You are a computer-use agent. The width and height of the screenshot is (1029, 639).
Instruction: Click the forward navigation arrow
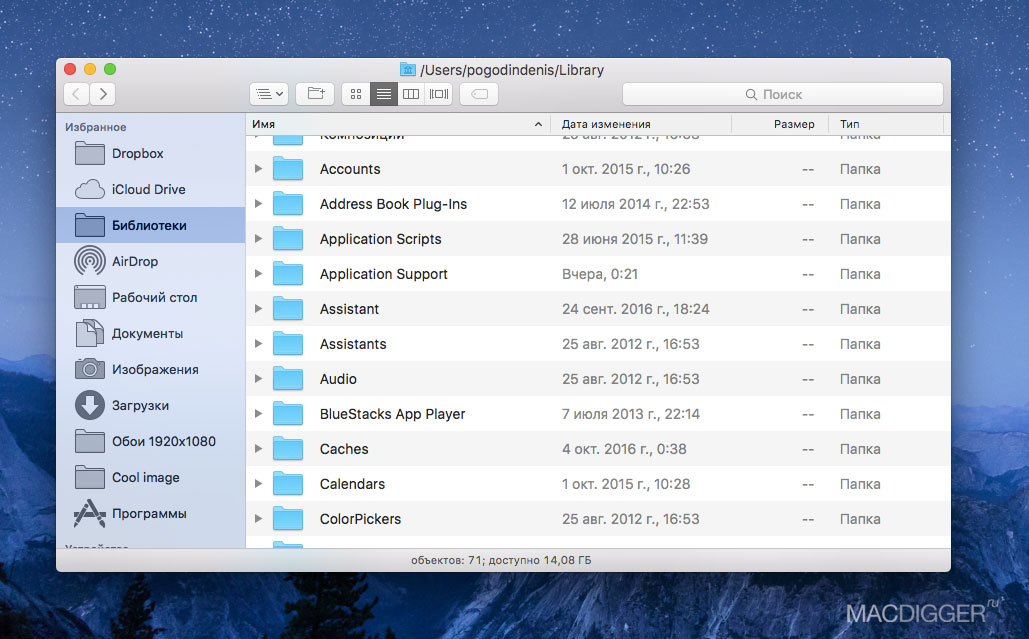click(103, 93)
